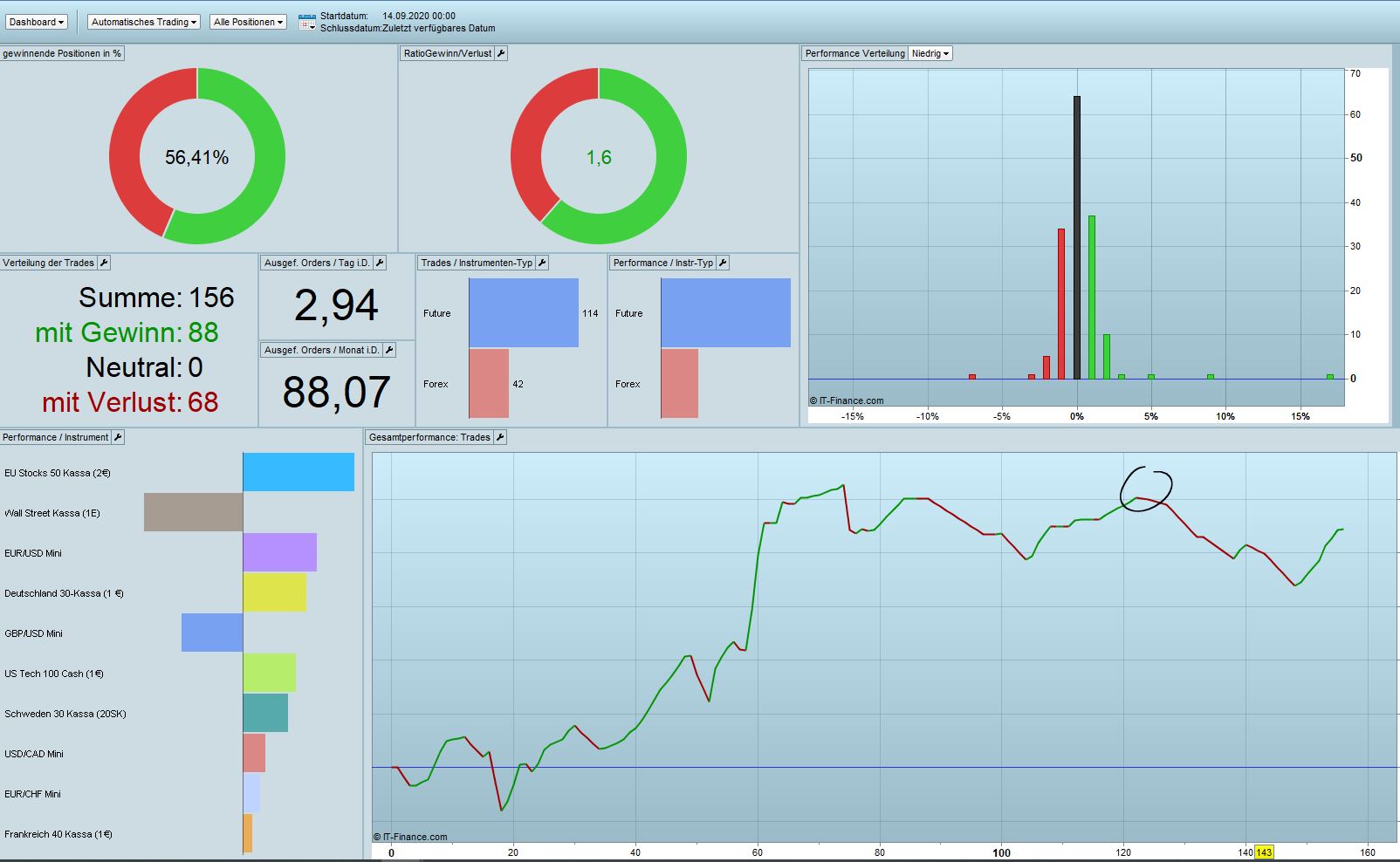
Task: Open settings wrench for Ausgef. Orders / Tag
Action: tap(380, 263)
